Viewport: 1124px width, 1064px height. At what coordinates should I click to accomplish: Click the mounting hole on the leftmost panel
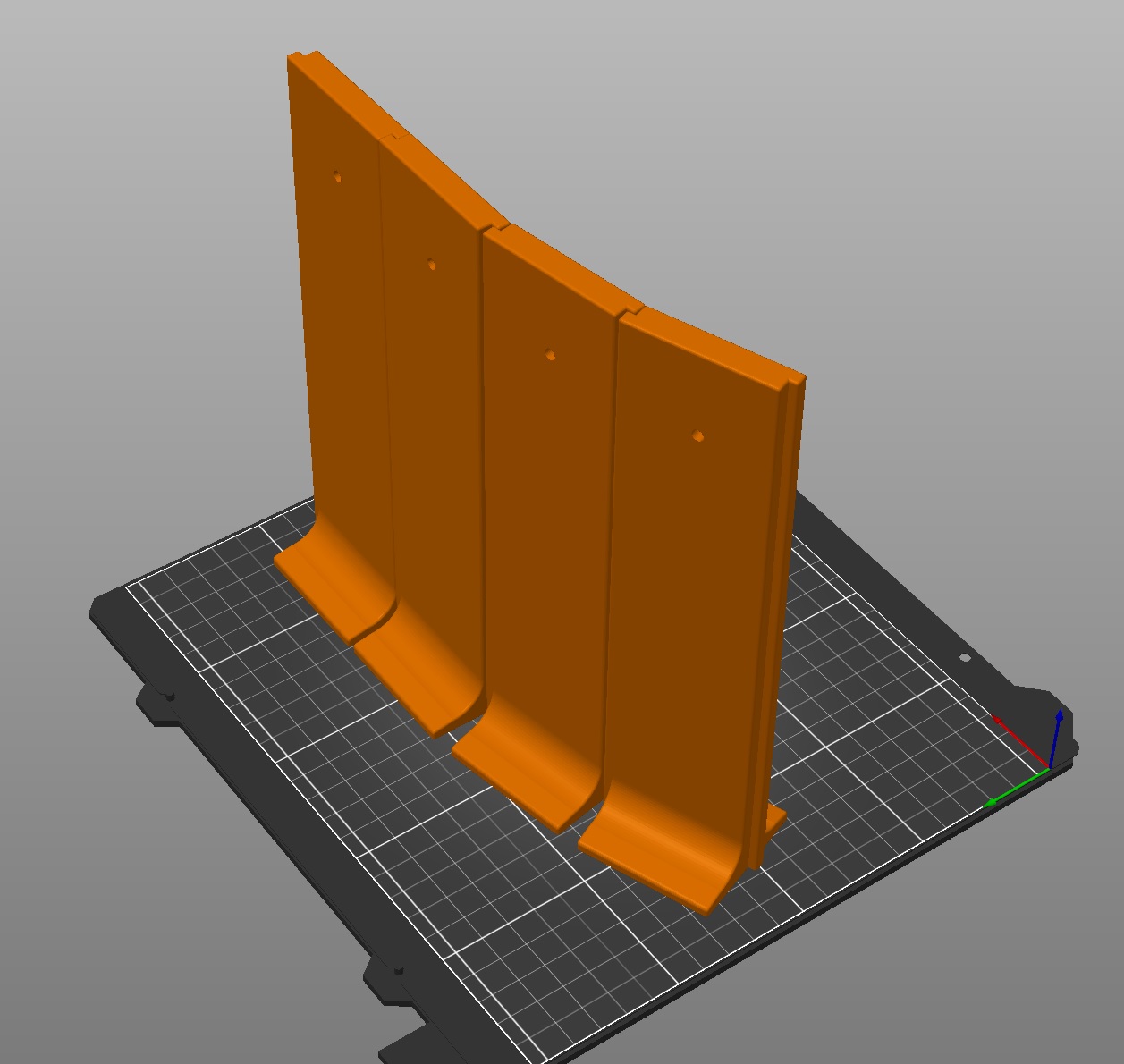click(x=337, y=176)
